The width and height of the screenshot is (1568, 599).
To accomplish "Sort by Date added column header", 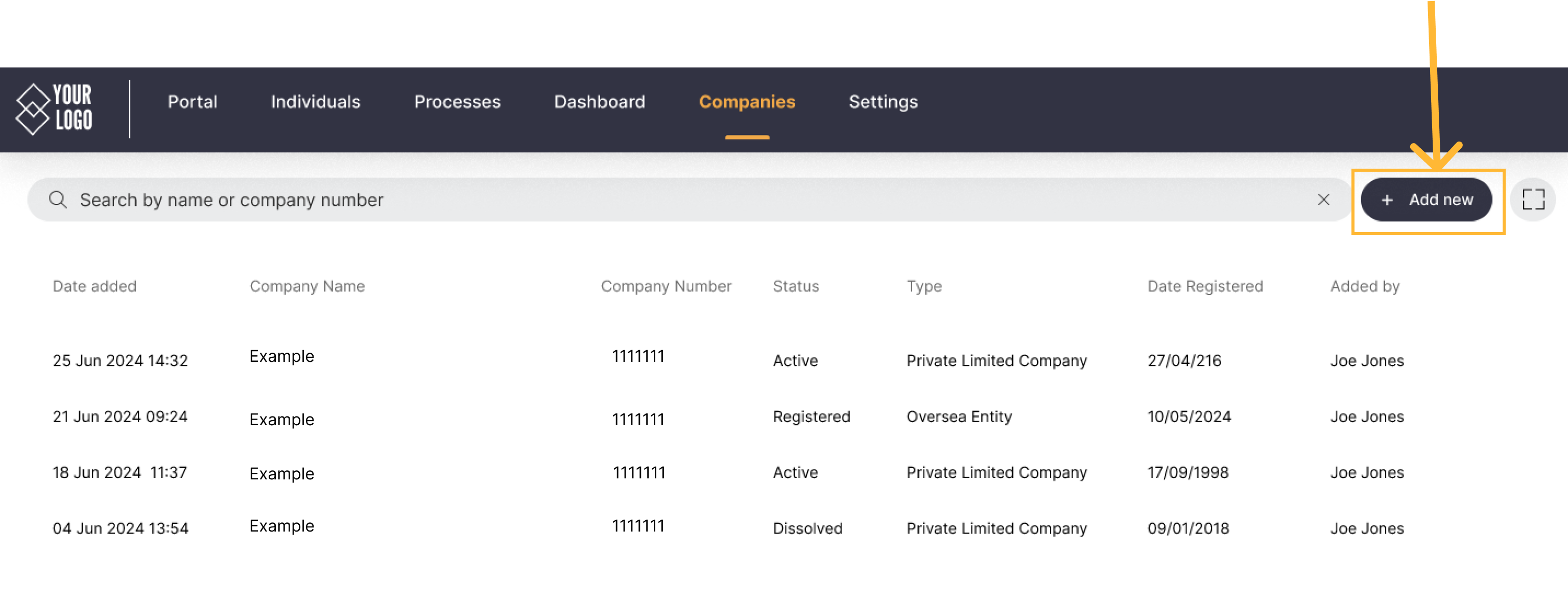I will pyautogui.click(x=94, y=286).
